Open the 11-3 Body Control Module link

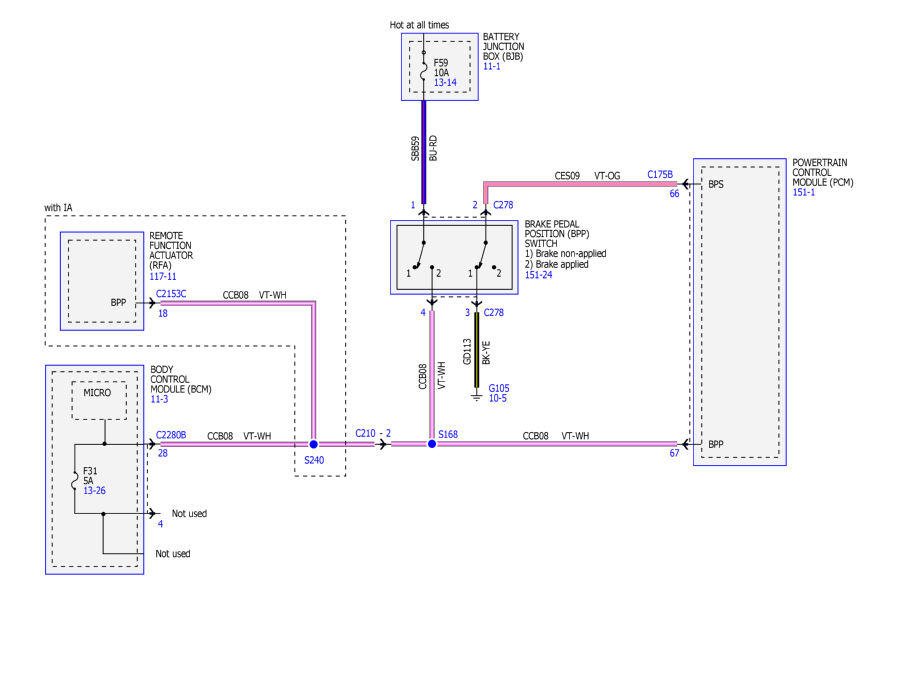pos(159,399)
